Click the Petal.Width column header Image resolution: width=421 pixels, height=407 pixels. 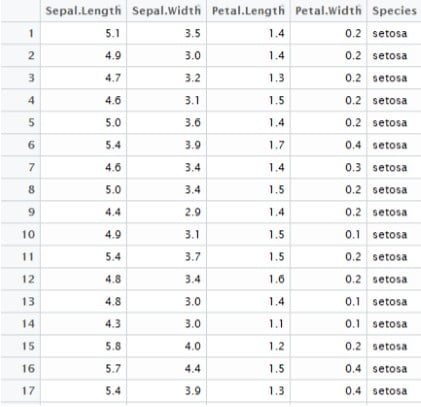click(328, 11)
